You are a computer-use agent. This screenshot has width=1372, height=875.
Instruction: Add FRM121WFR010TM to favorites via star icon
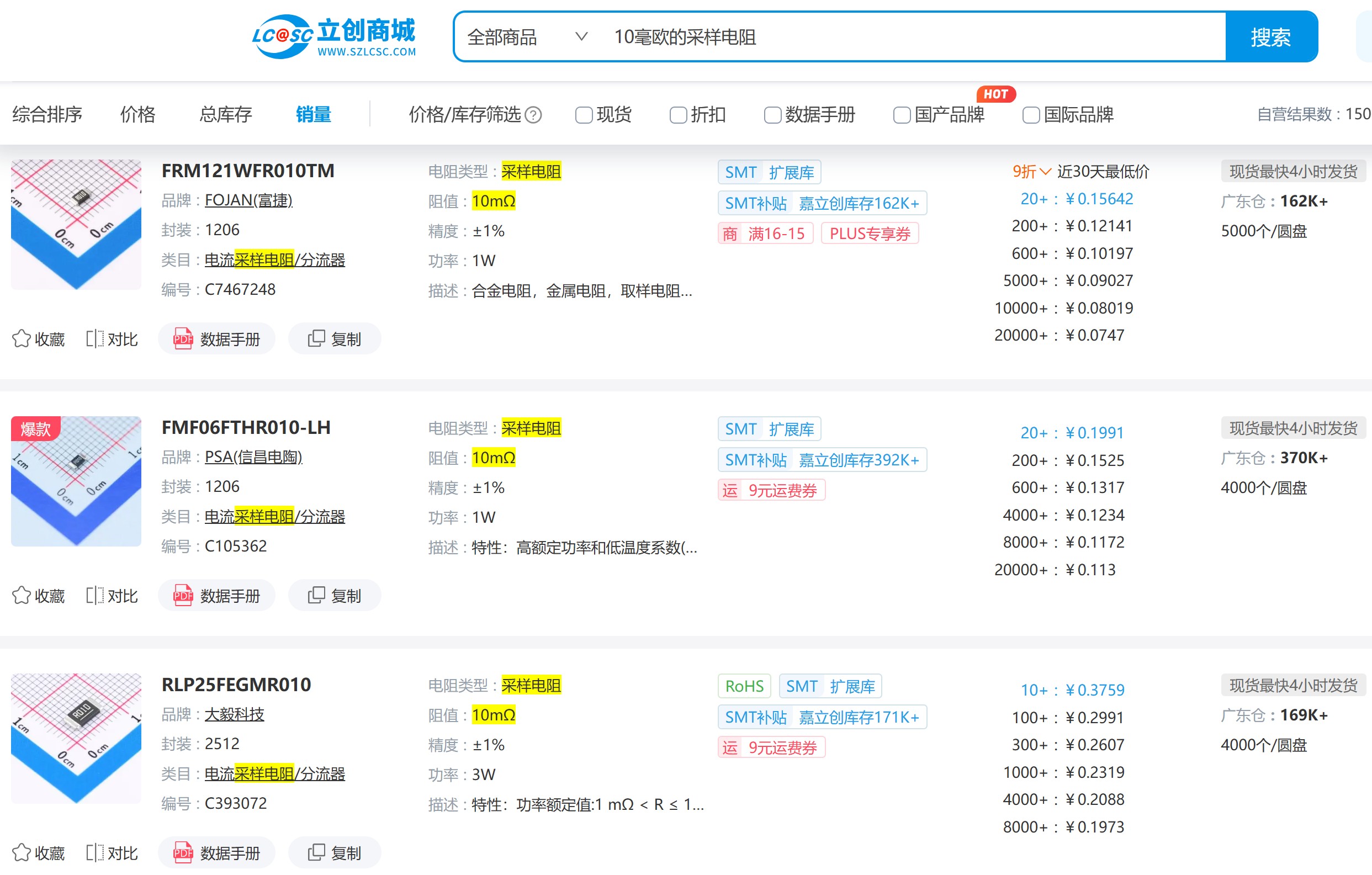22,338
